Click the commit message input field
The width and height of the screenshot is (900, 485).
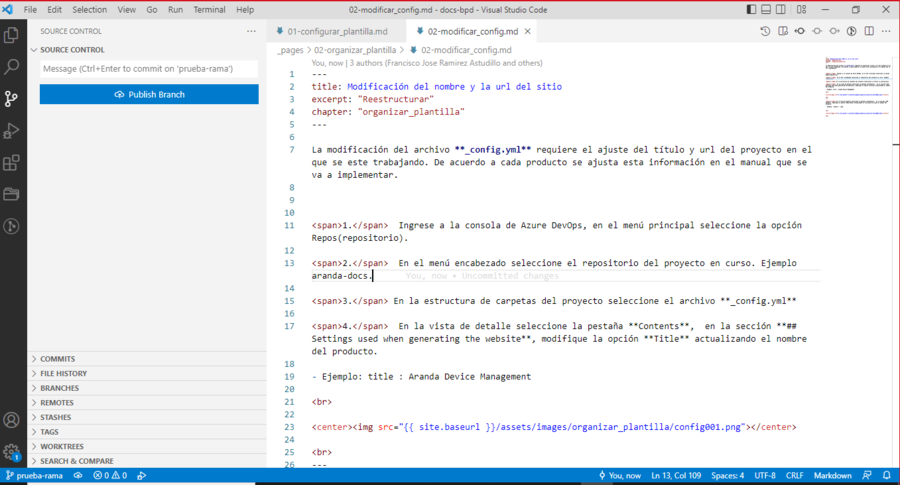[149, 69]
